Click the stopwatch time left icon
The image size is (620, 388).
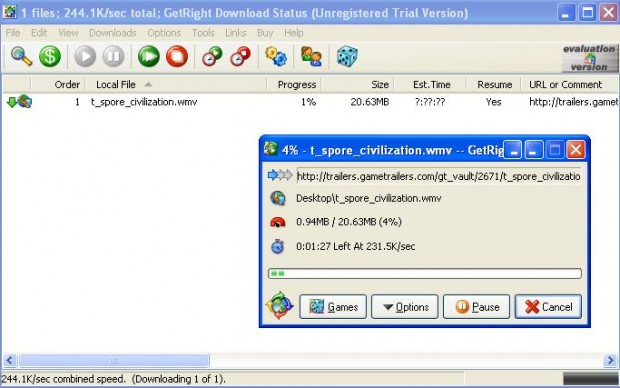(278, 246)
